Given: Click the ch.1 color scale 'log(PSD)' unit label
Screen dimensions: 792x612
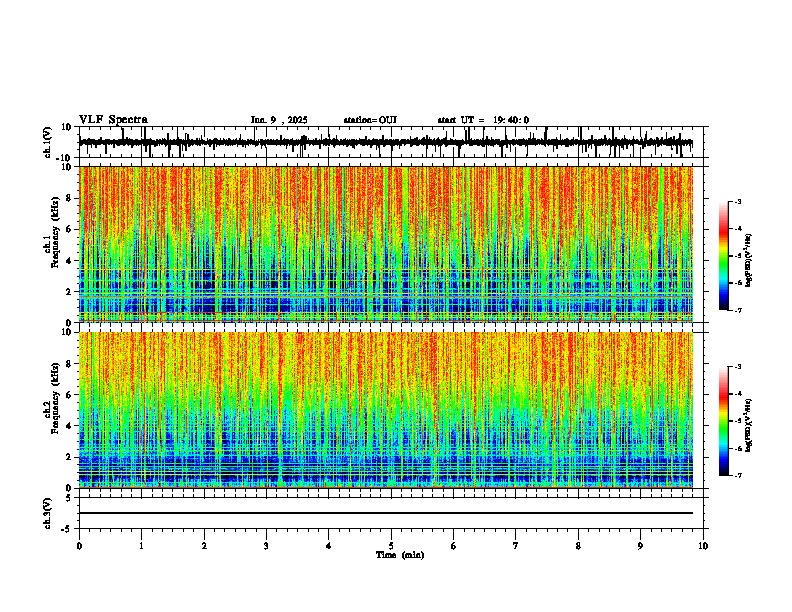Looking at the screenshot, I should coord(749,261).
